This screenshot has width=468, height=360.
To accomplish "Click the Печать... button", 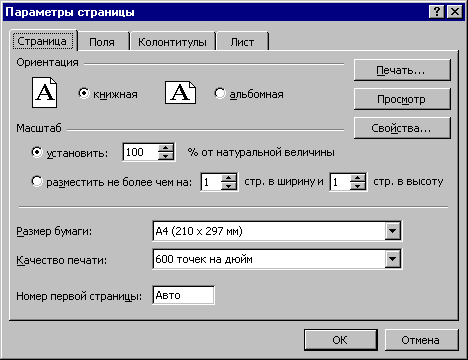I will [402, 70].
